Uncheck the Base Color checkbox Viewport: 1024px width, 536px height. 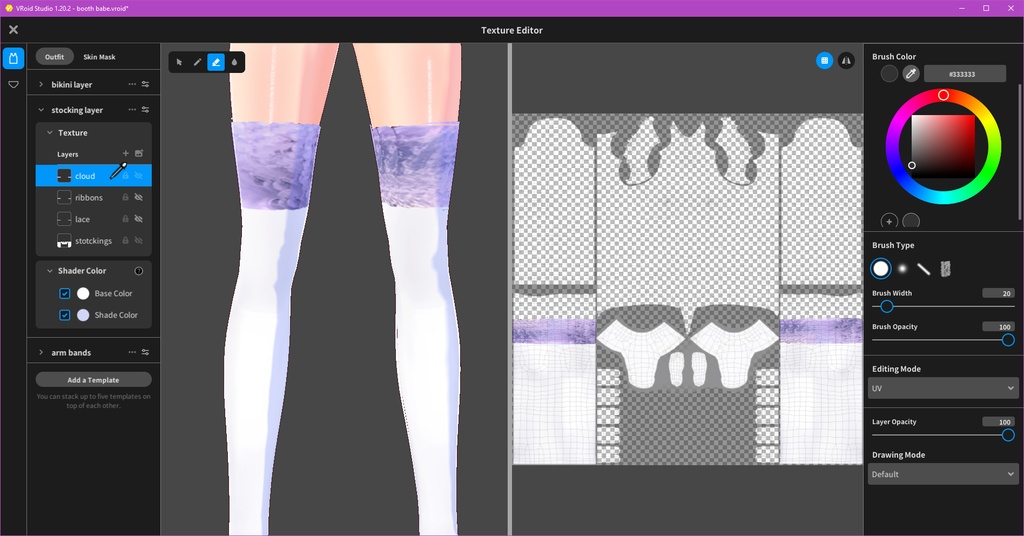(x=65, y=293)
